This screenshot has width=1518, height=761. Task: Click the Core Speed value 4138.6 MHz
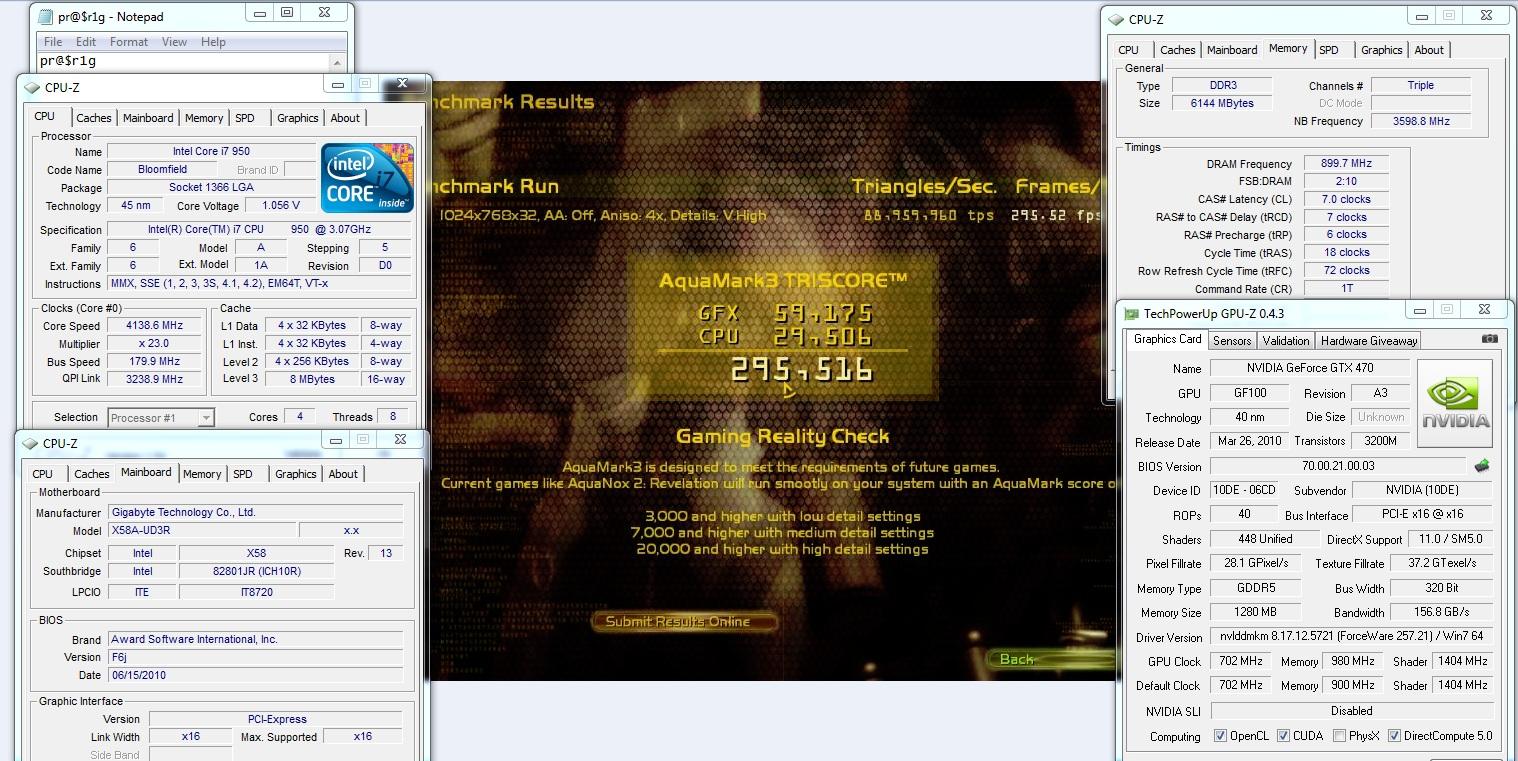tap(155, 326)
